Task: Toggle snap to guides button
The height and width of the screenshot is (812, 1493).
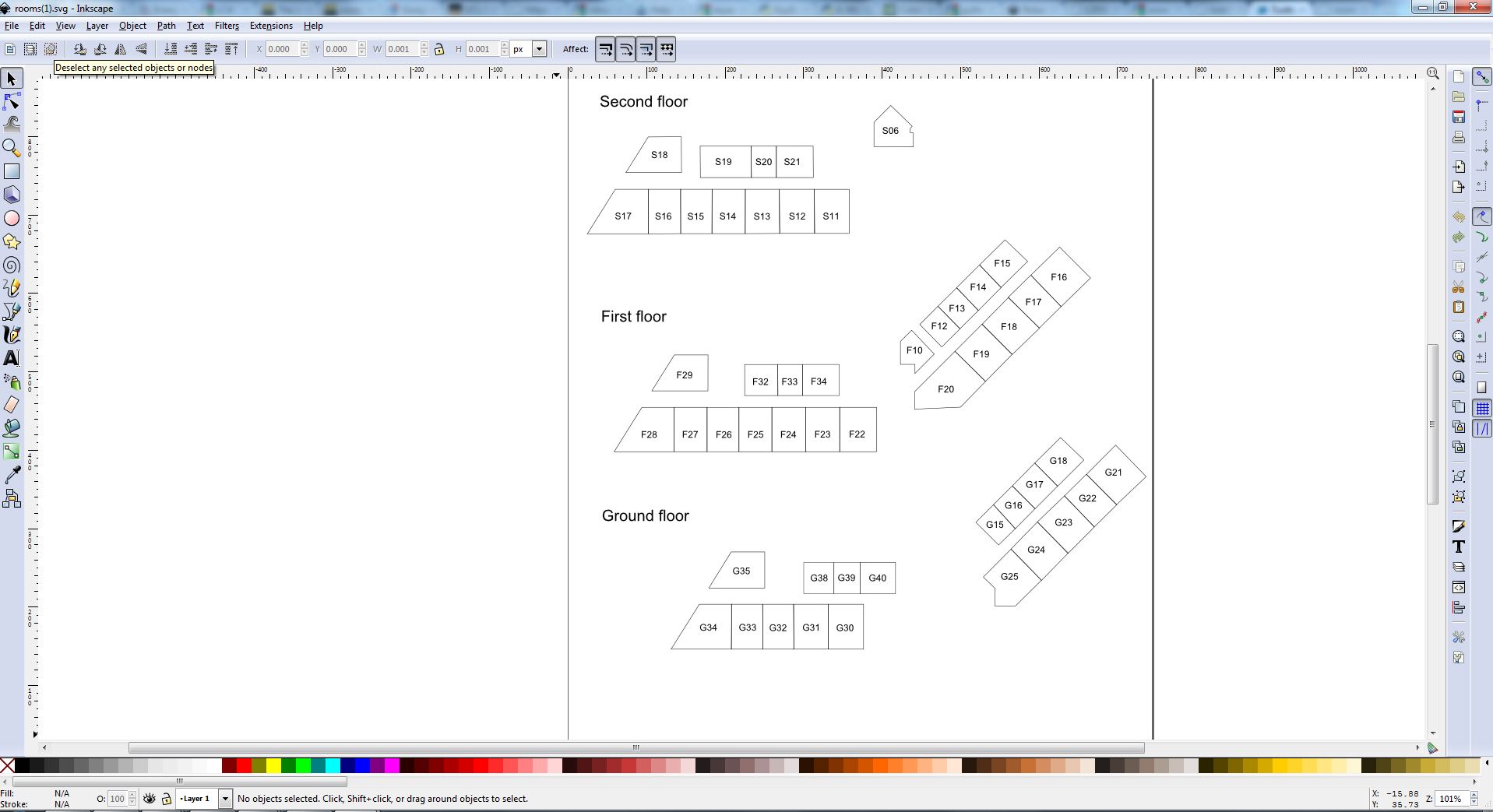Action: (1483, 428)
